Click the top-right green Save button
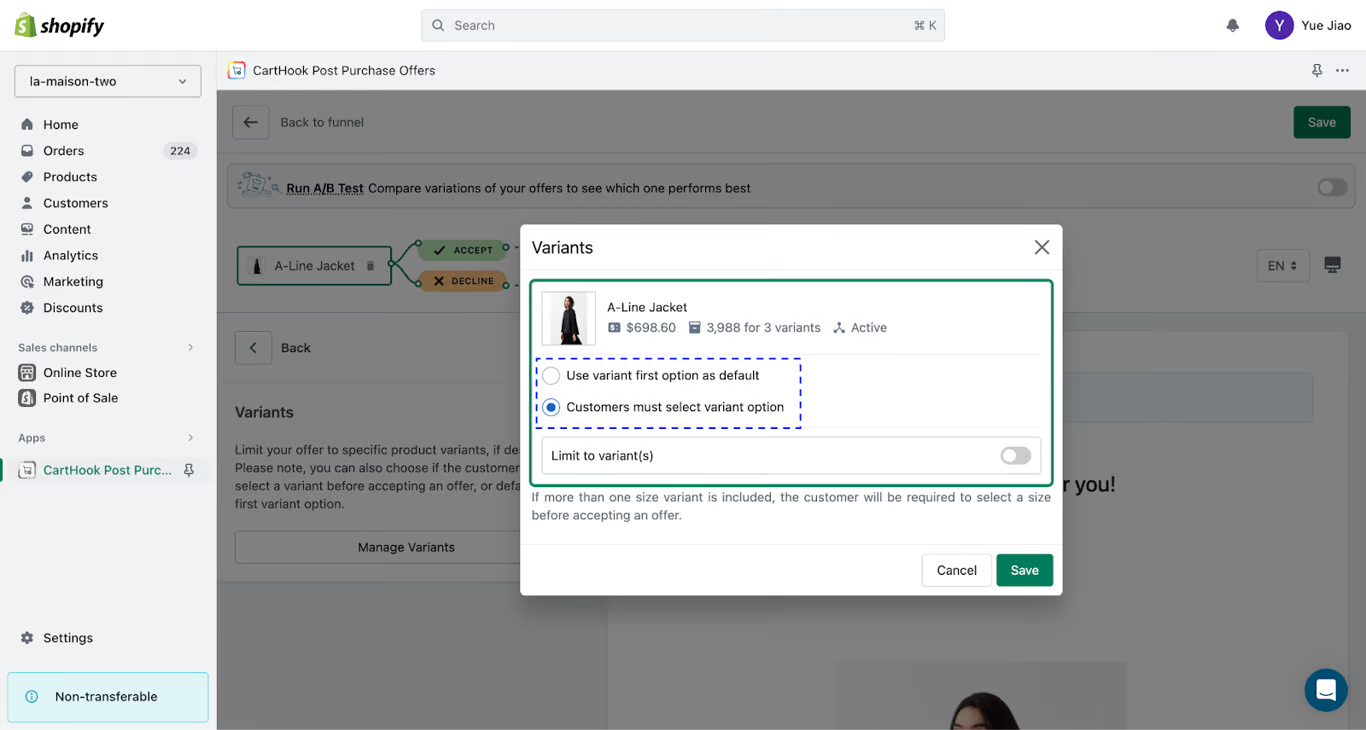Viewport: 1366px width, 730px height. (x=1322, y=122)
